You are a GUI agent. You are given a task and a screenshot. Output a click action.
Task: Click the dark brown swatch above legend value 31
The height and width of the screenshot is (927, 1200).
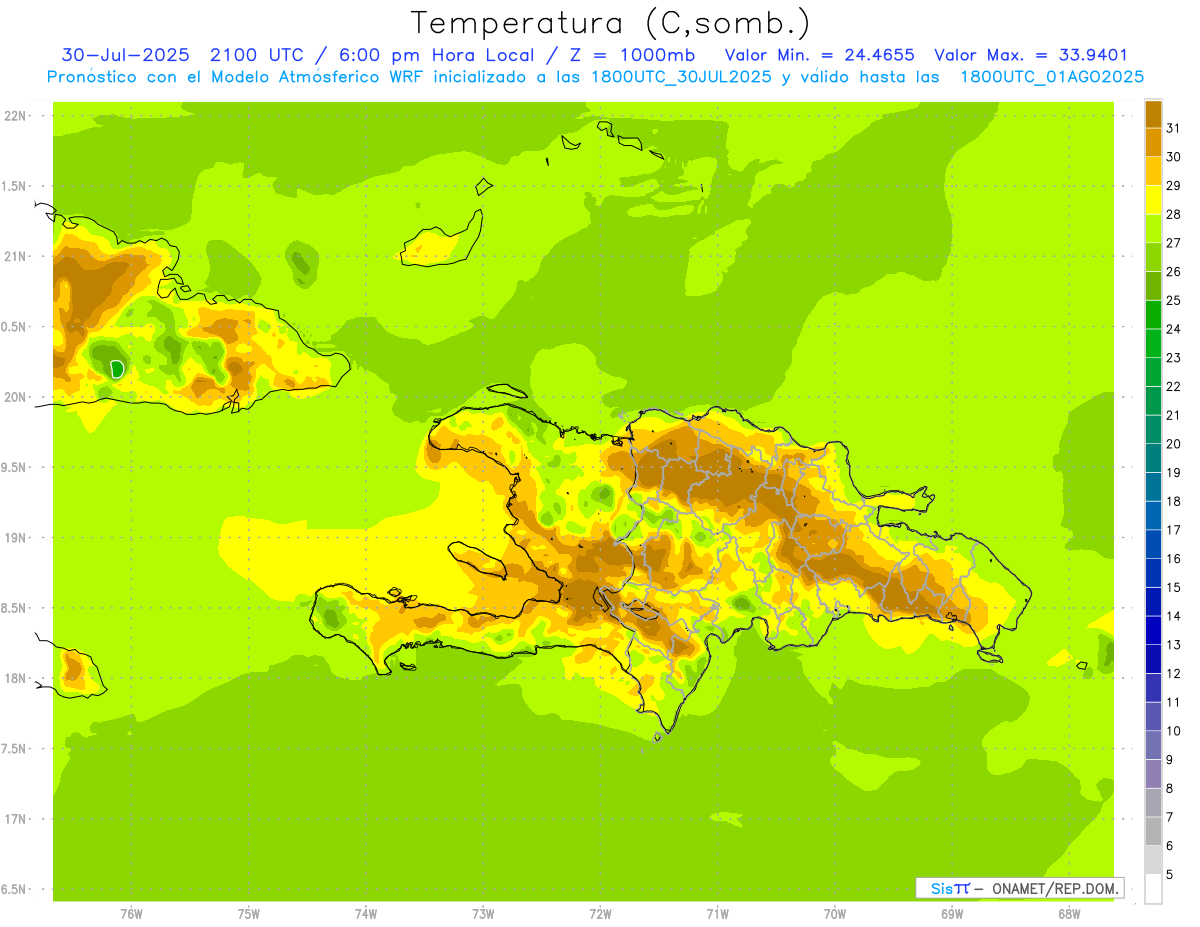pyautogui.click(x=1153, y=114)
